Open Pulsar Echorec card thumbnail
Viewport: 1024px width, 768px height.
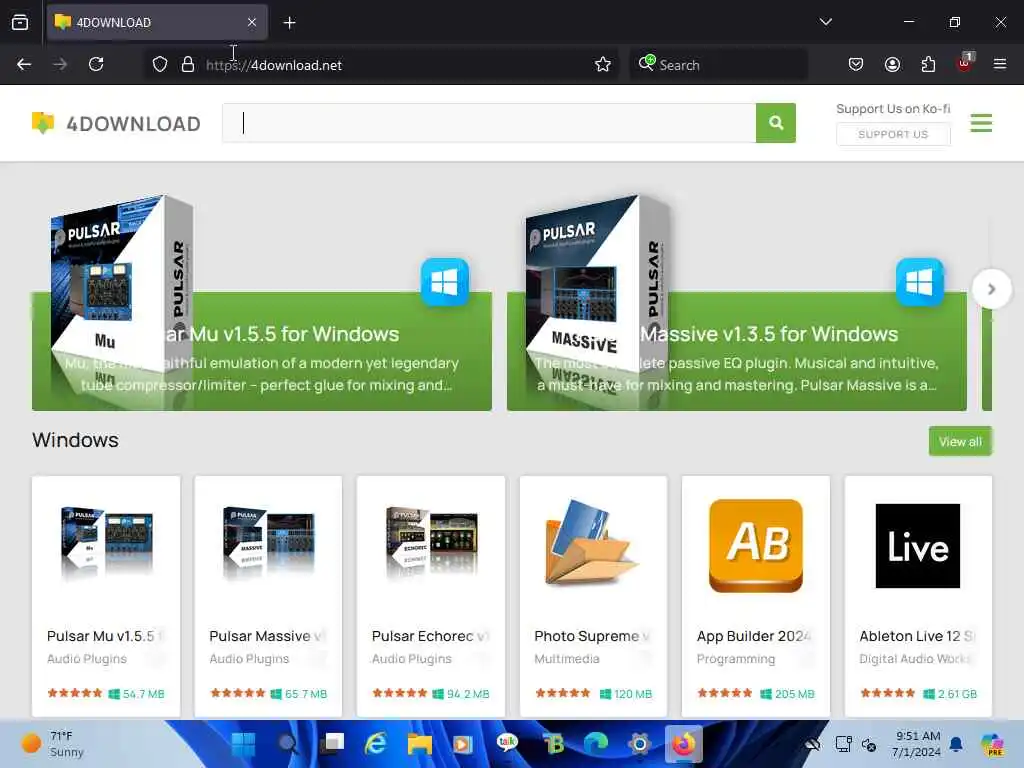431,543
